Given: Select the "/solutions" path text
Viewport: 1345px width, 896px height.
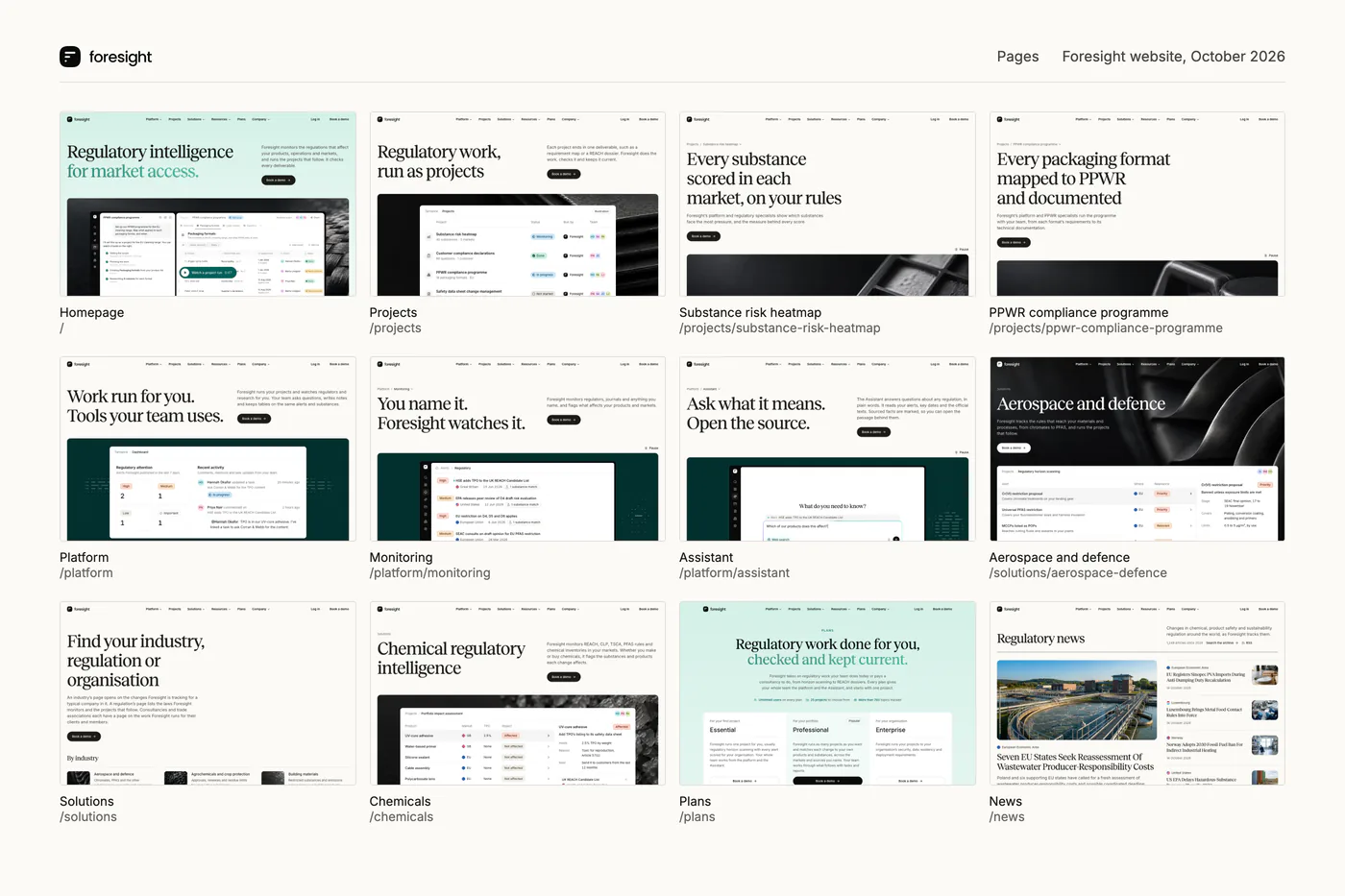Looking at the screenshot, I should point(88,817).
